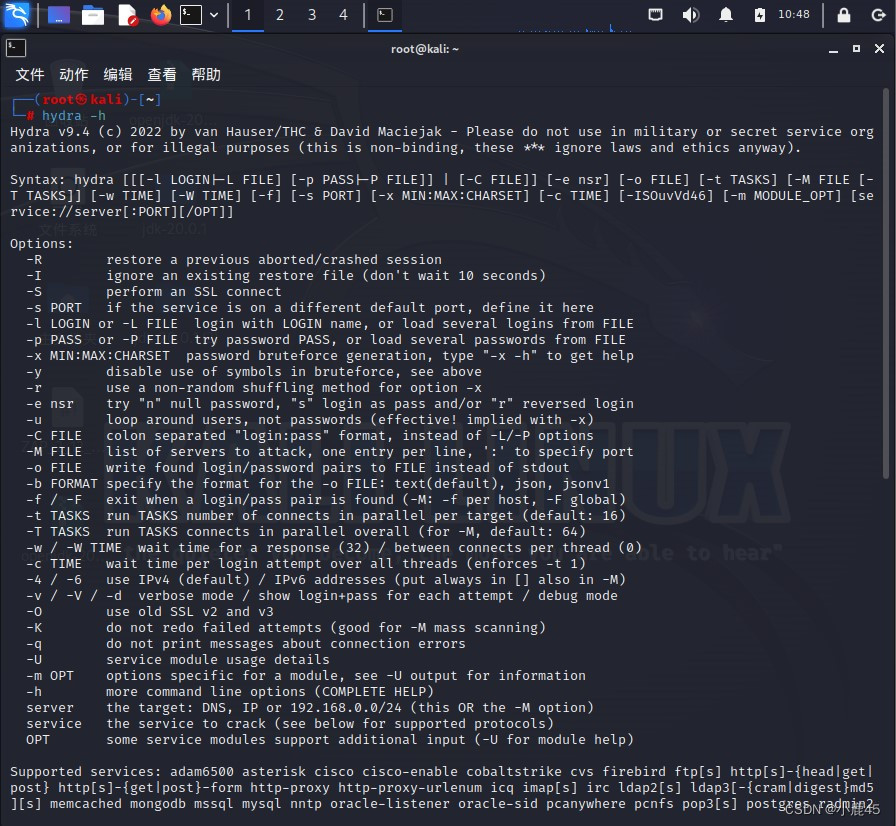
Task: Open the display settings tray icon
Action: 655,15
